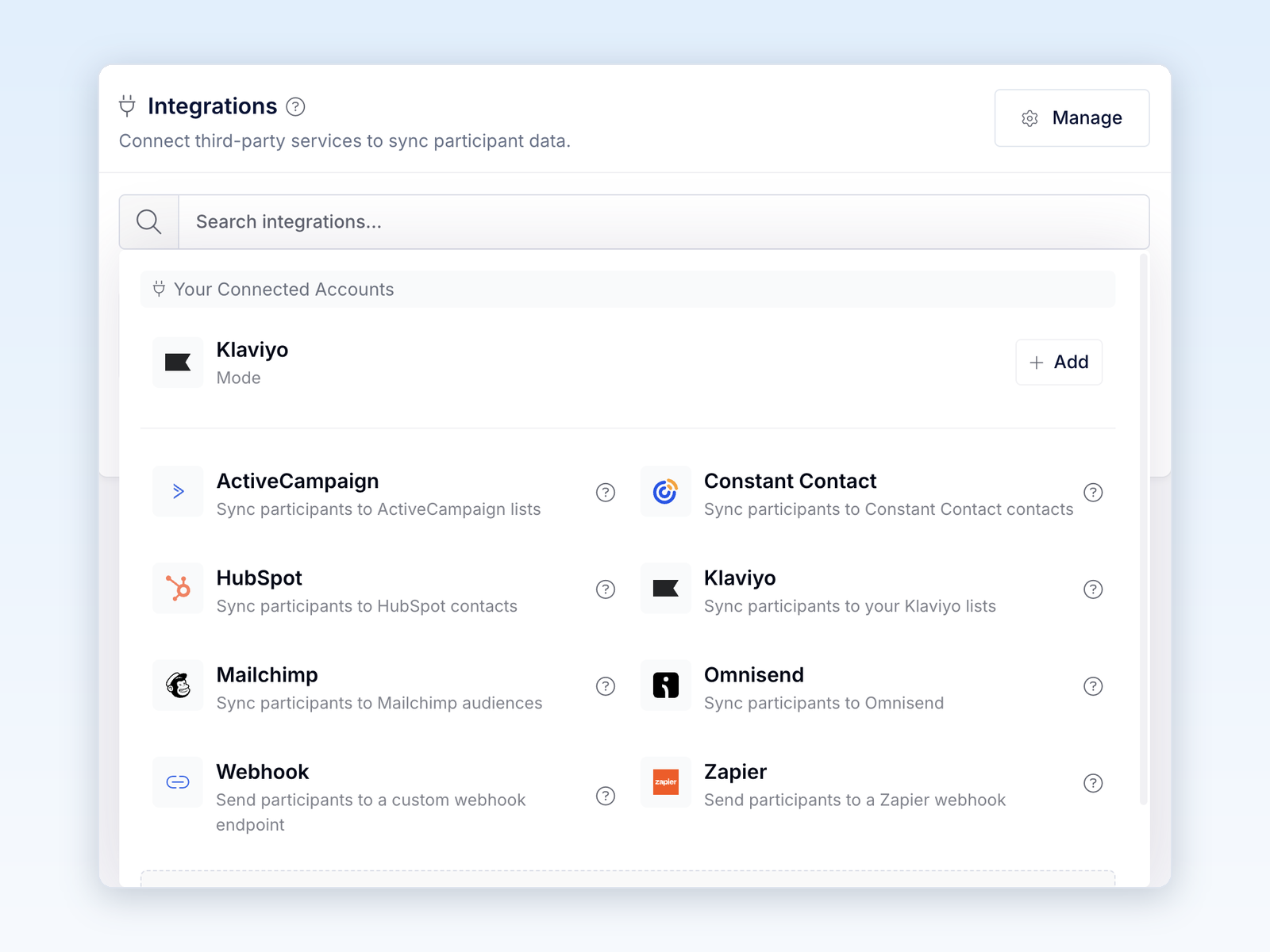Viewport: 1270px width, 952px height.
Task: Click the Klaviyo logo in Connected Accounts
Action: click(178, 363)
